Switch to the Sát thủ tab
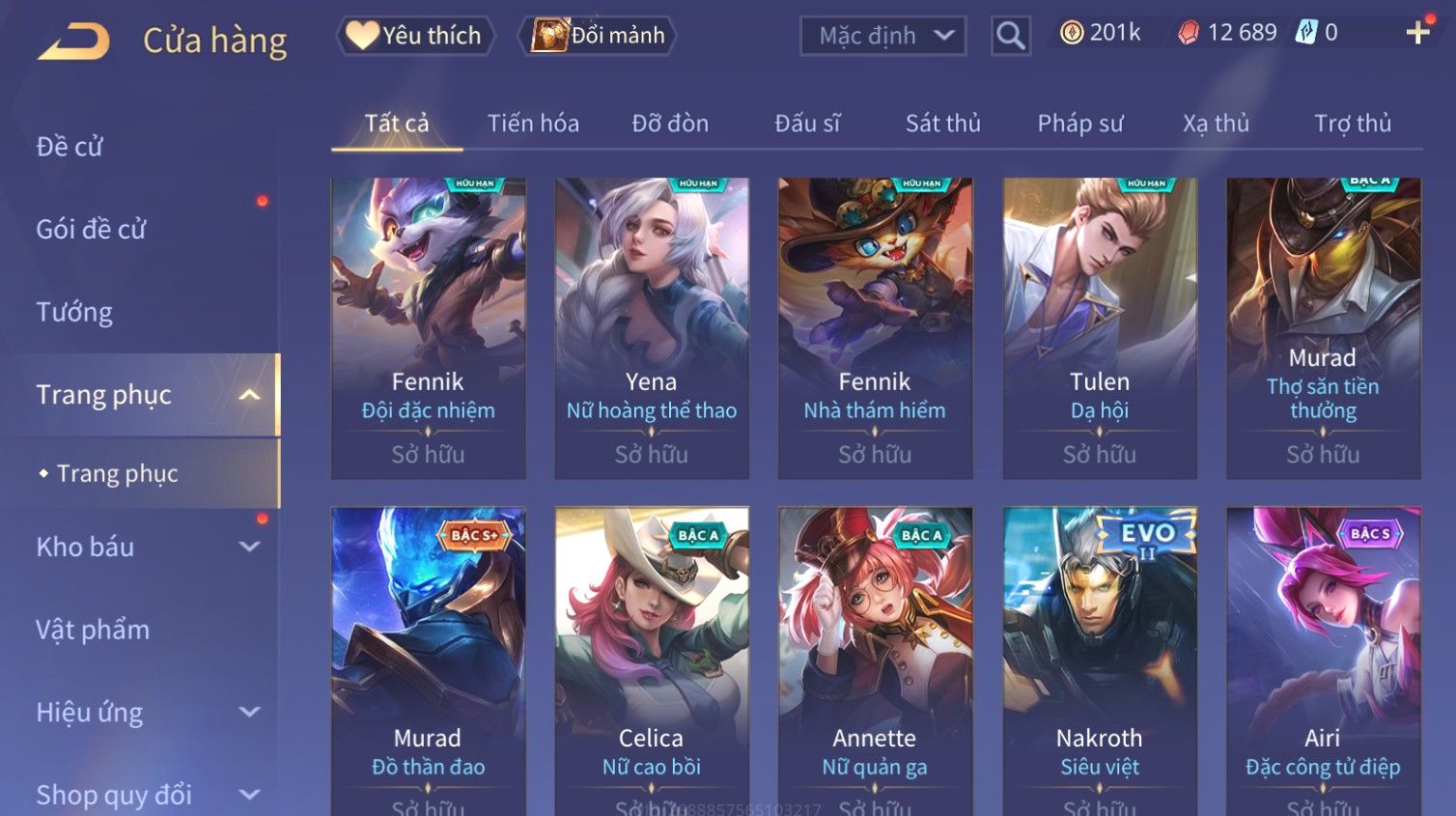 (942, 124)
